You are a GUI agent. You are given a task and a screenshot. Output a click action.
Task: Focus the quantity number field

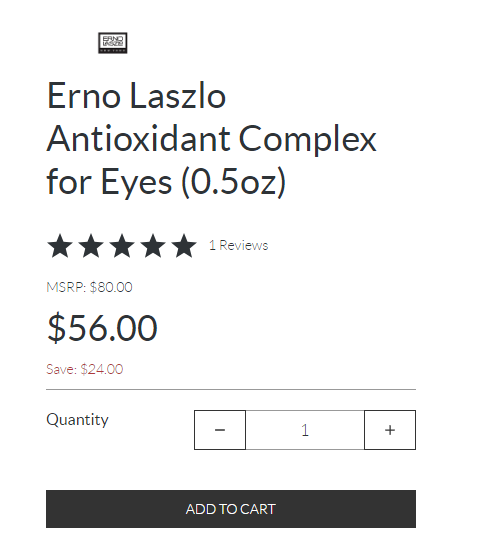pos(305,430)
